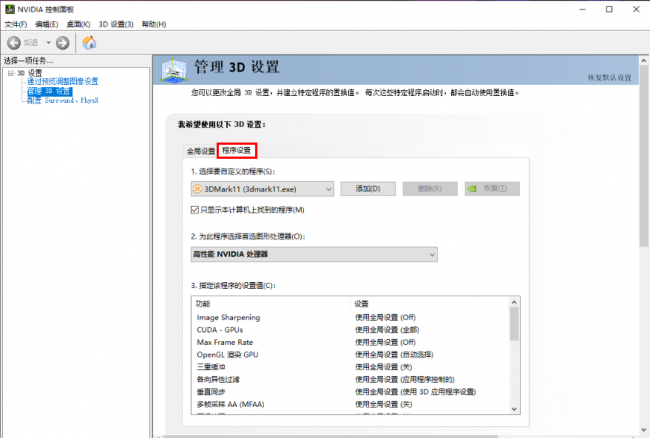Open the 3DMark11 program selection dropdown
The width and height of the screenshot is (650, 438).
point(262,189)
